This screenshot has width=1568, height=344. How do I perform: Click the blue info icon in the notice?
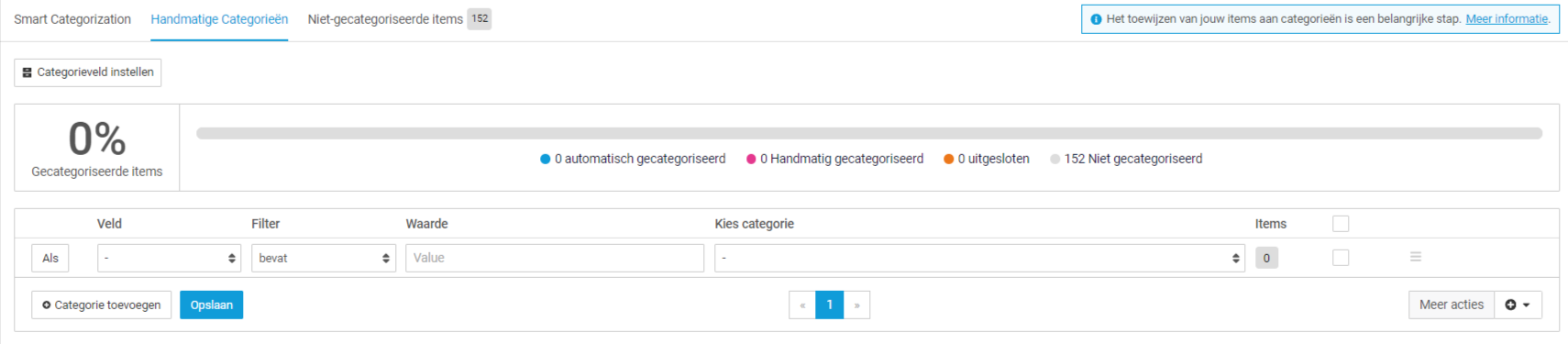(1096, 19)
